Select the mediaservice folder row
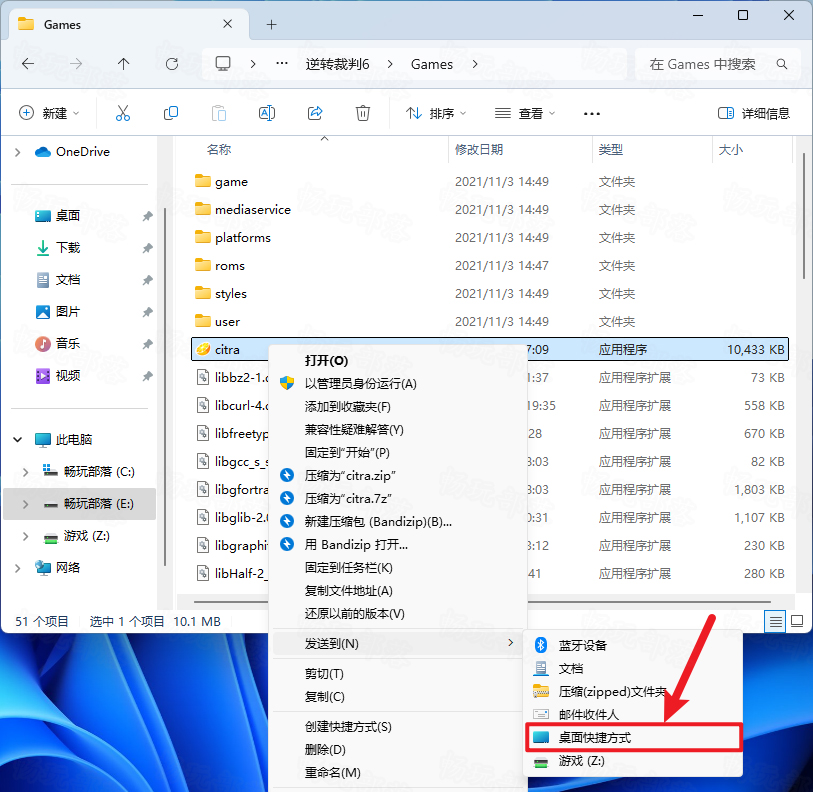This screenshot has width=813, height=792. (490, 210)
